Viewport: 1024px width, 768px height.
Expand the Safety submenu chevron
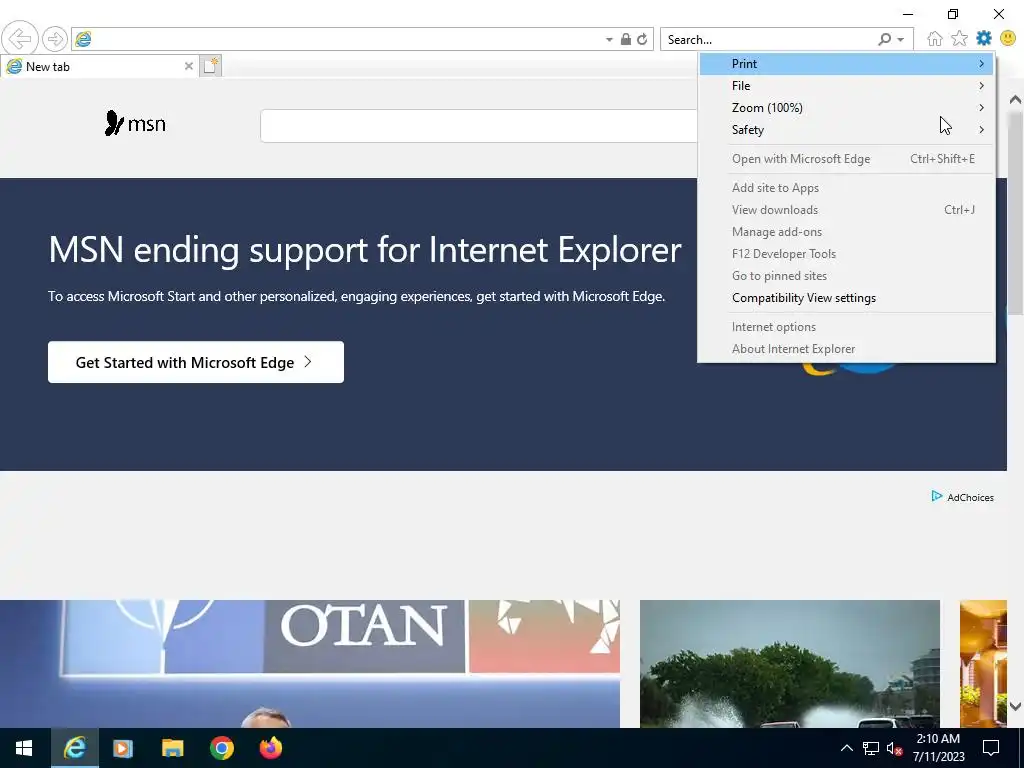click(981, 129)
